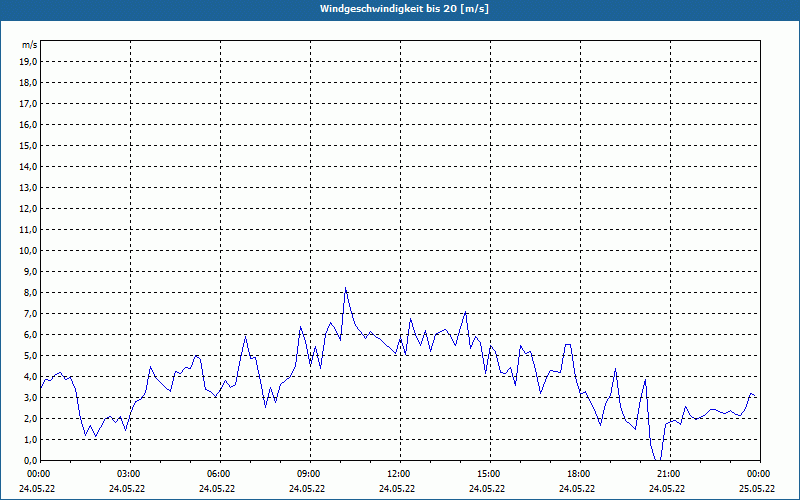Click the '11,0' y-axis label
Image resolution: width=800 pixels, height=500 pixels.
coord(28,230)
